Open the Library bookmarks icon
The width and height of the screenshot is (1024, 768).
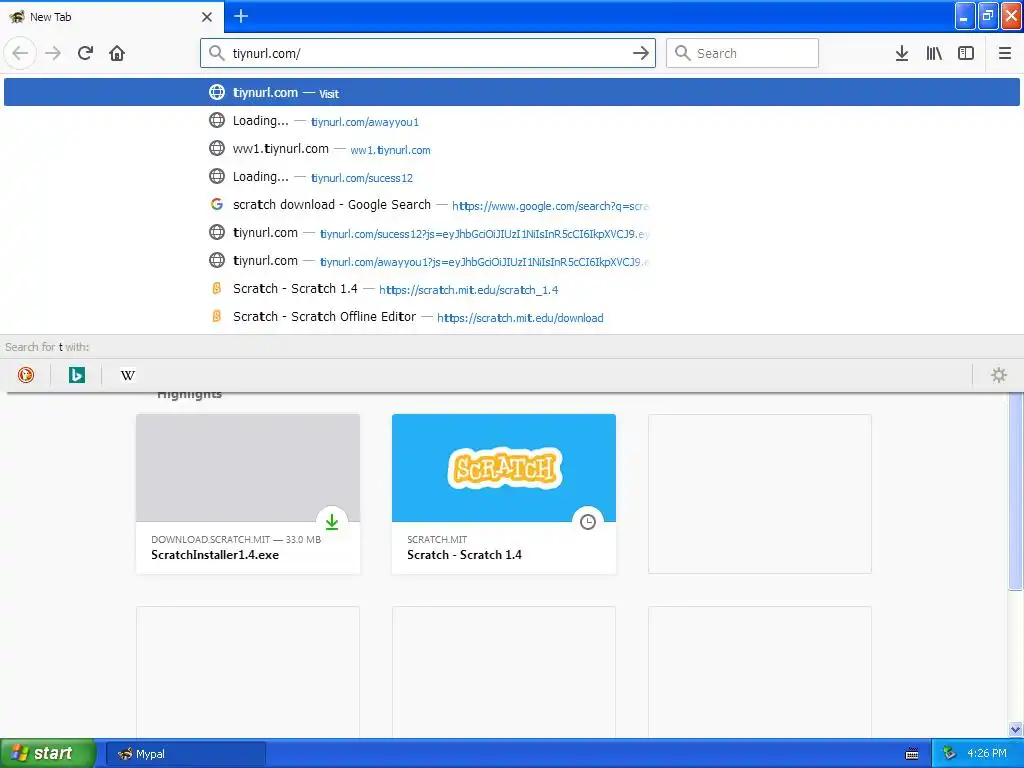tap(934, 53)
